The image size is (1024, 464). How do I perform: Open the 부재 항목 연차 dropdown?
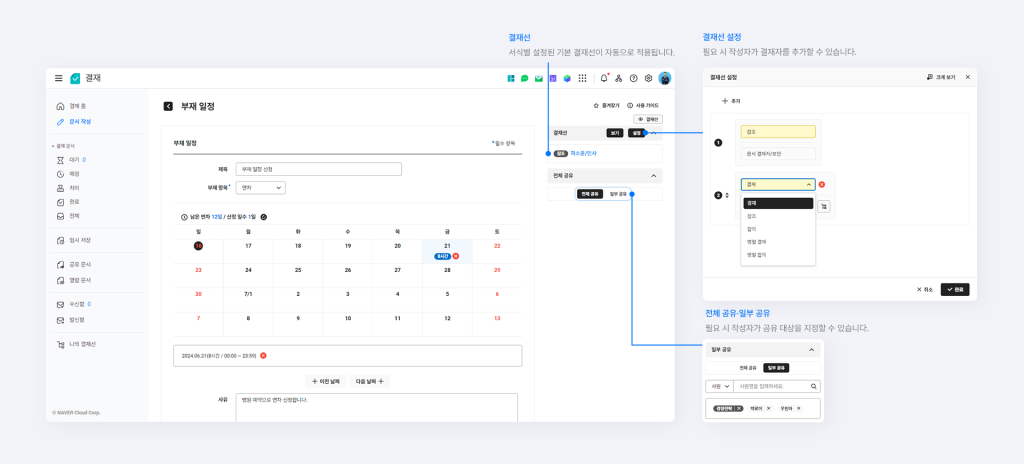[260, 187]
